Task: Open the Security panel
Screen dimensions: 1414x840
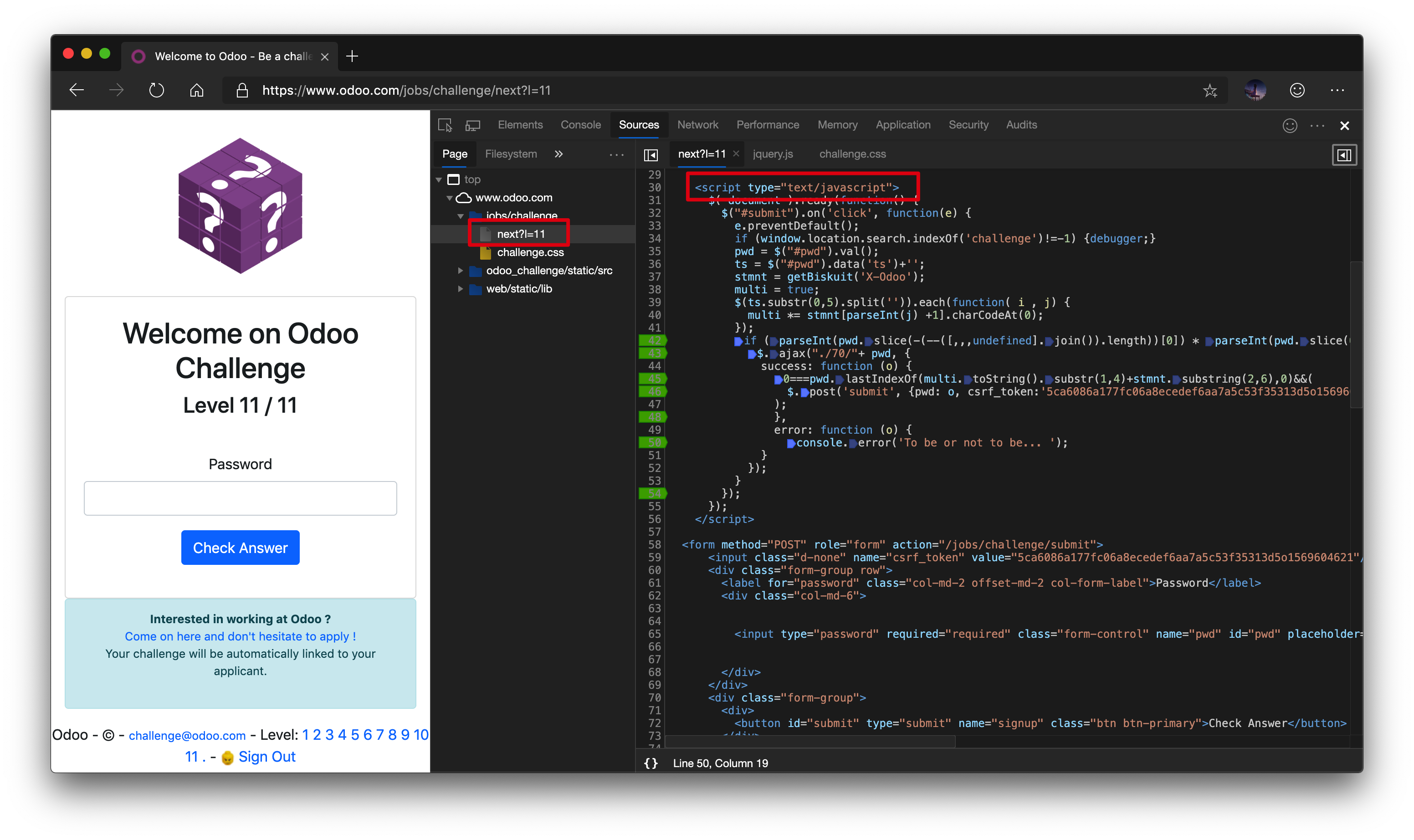Action: [x=968, y=125]
